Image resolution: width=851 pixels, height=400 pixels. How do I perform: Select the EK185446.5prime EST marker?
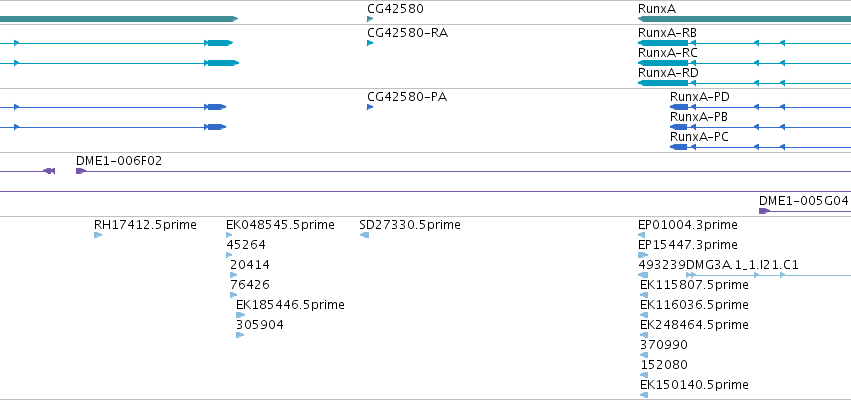pos(240,315)
